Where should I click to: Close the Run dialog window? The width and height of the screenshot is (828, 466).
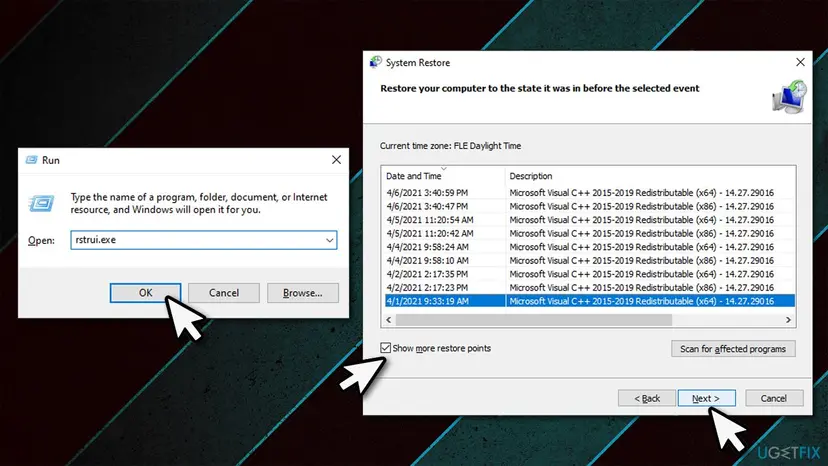tap(336, 160)
